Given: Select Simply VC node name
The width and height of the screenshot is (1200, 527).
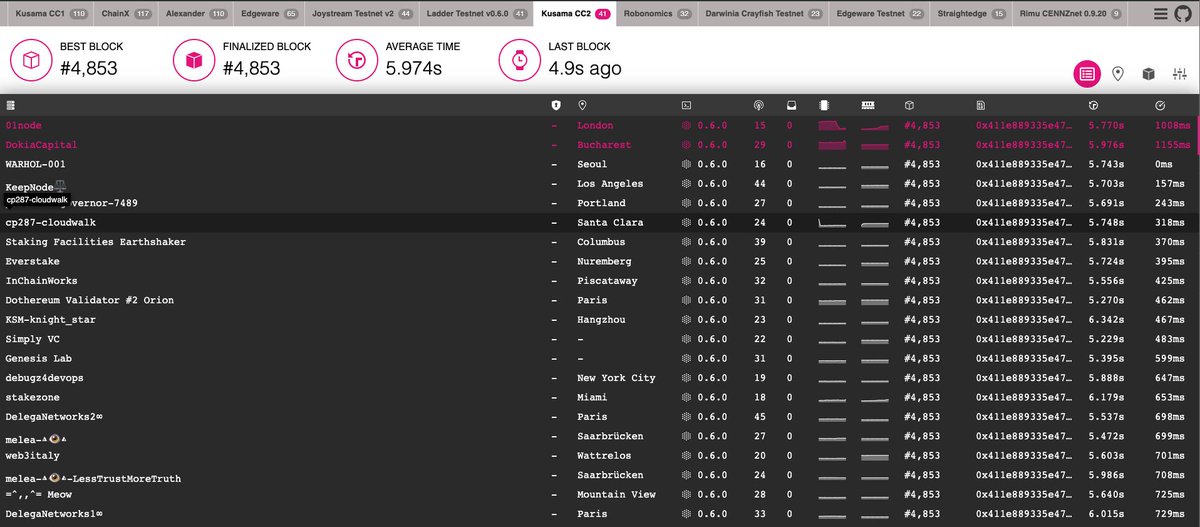Looking at the screenshot, I should [31, 340].
